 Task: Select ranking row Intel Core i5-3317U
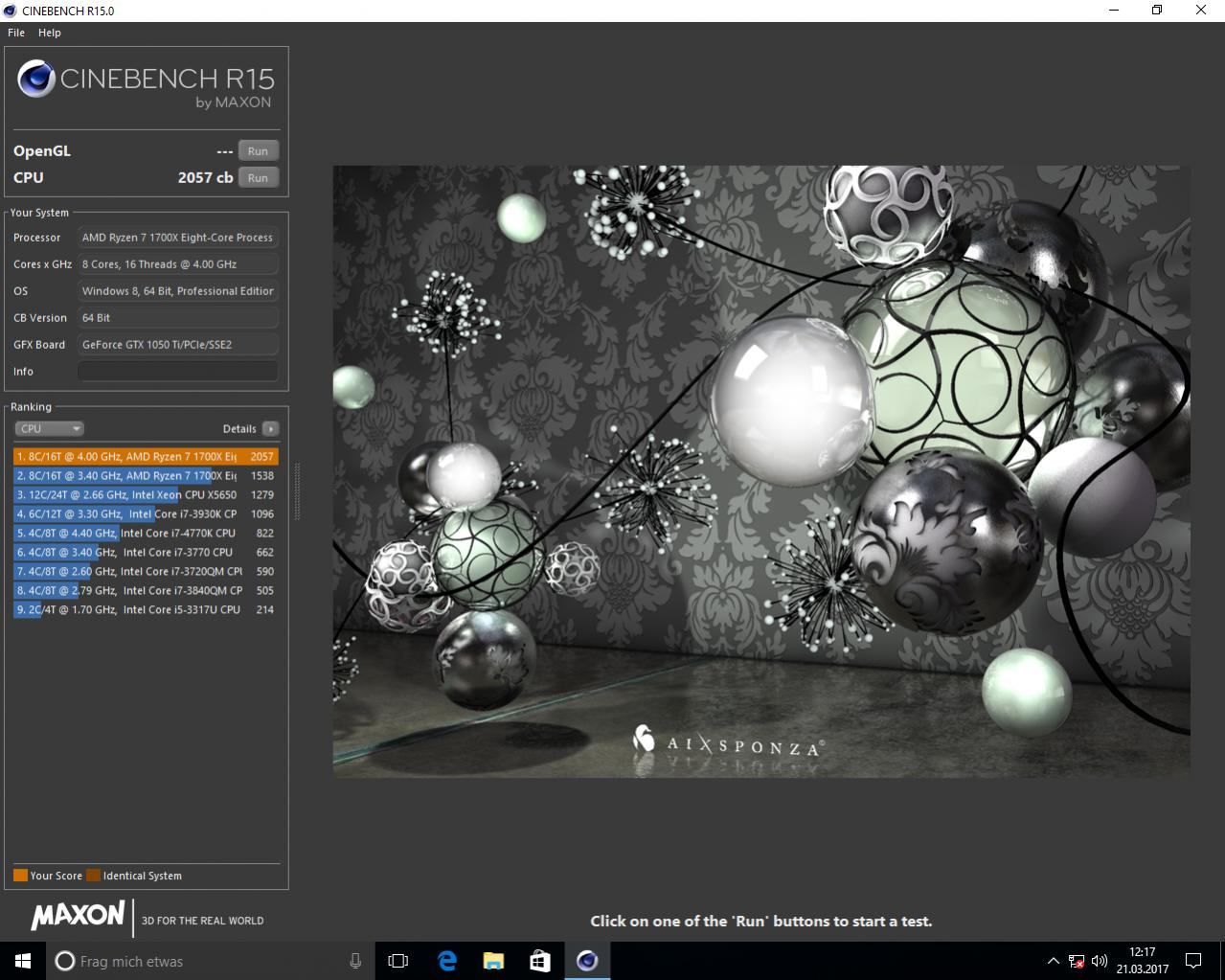[x=146, y=610]
